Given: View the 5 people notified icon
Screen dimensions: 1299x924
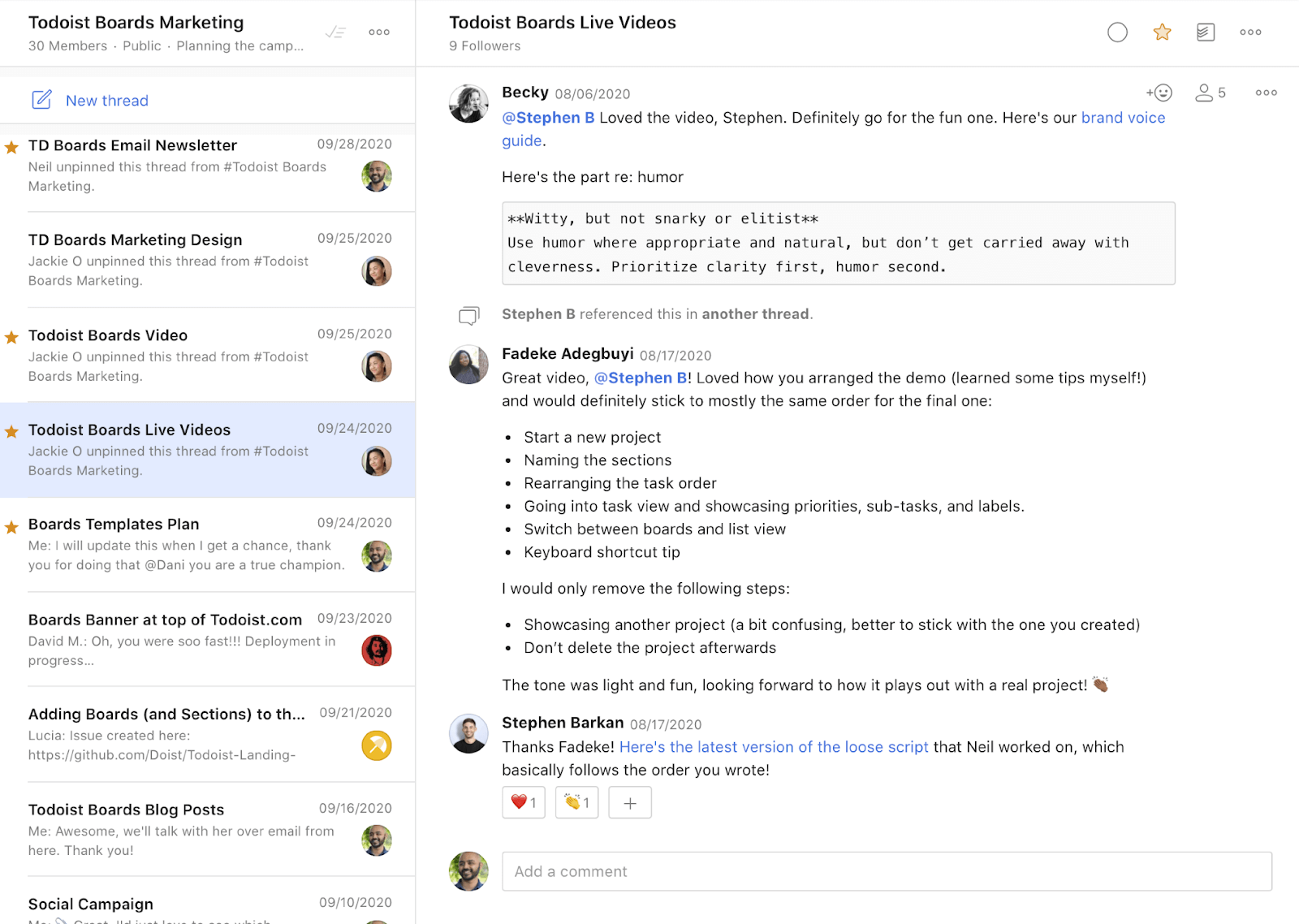Looking at the screenshot, I should pos(1210,93).
